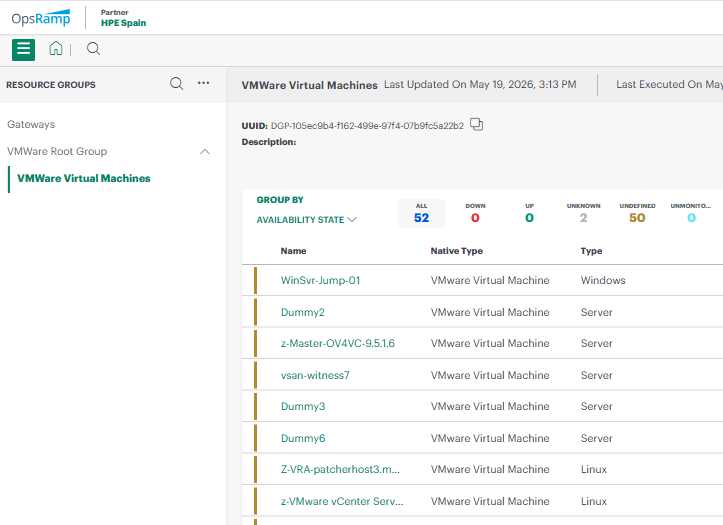Search within Resource Groups panel
The width and height of the screenshot is (723, 525).
coord(177,84)
